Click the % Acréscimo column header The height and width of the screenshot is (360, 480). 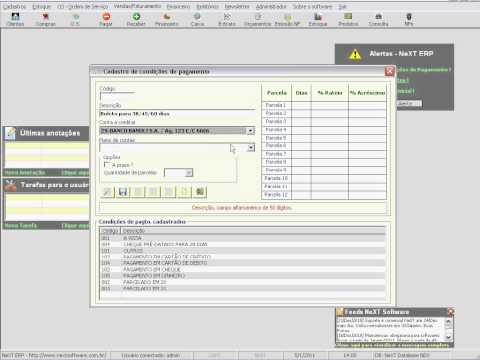click(367, 93)
